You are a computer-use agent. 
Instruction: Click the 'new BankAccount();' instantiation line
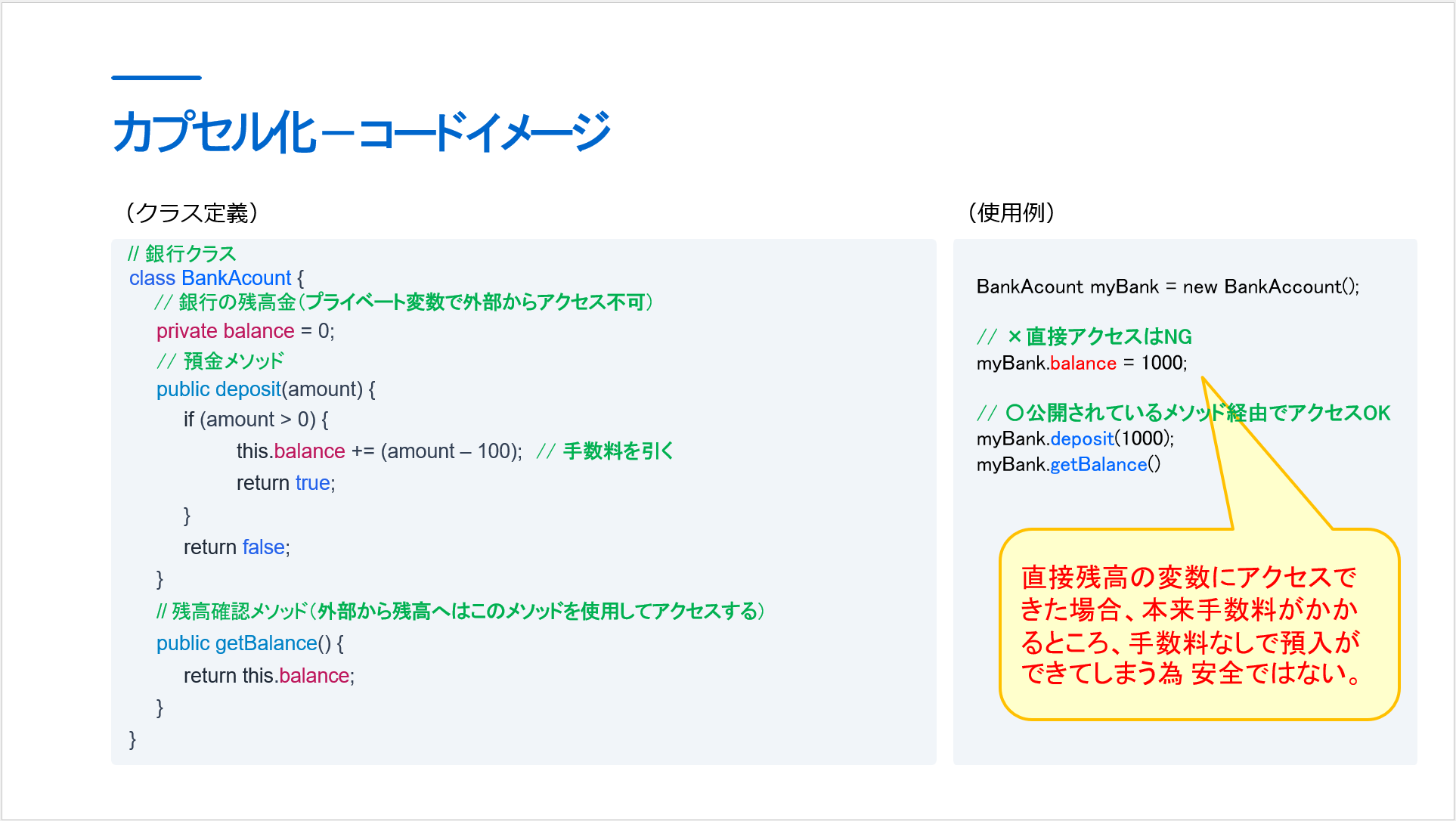[1167, 287]
